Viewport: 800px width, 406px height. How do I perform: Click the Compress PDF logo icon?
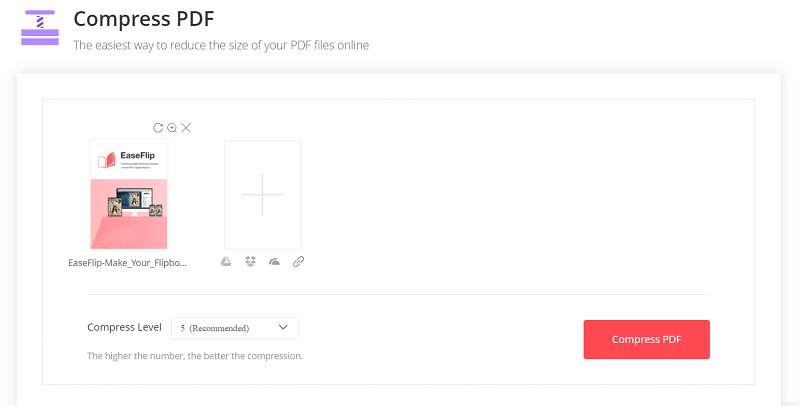(40, 27)
